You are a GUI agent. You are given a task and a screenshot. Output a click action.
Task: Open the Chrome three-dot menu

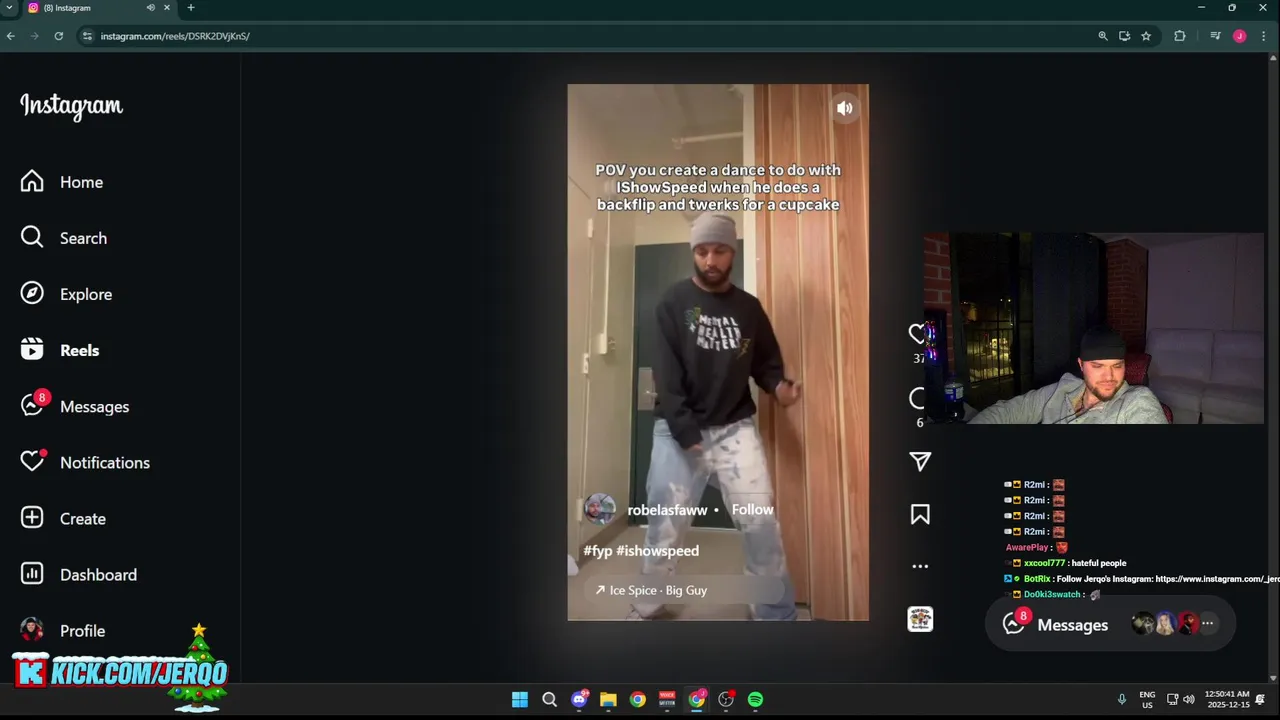coord(1264,36)
